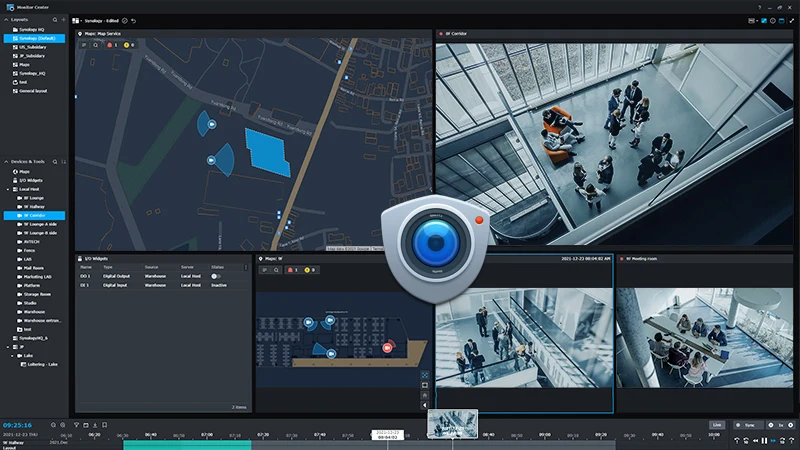This screenshot has height=450, width=800.
Task: Click the Status column header in I/O Widgets
Action: (217, 267)
